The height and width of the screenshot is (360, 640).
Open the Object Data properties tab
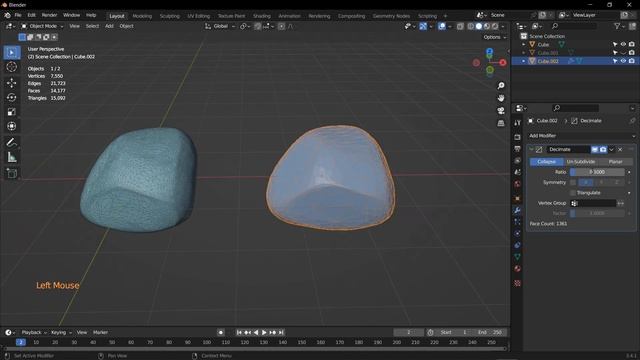click(518, 257)
